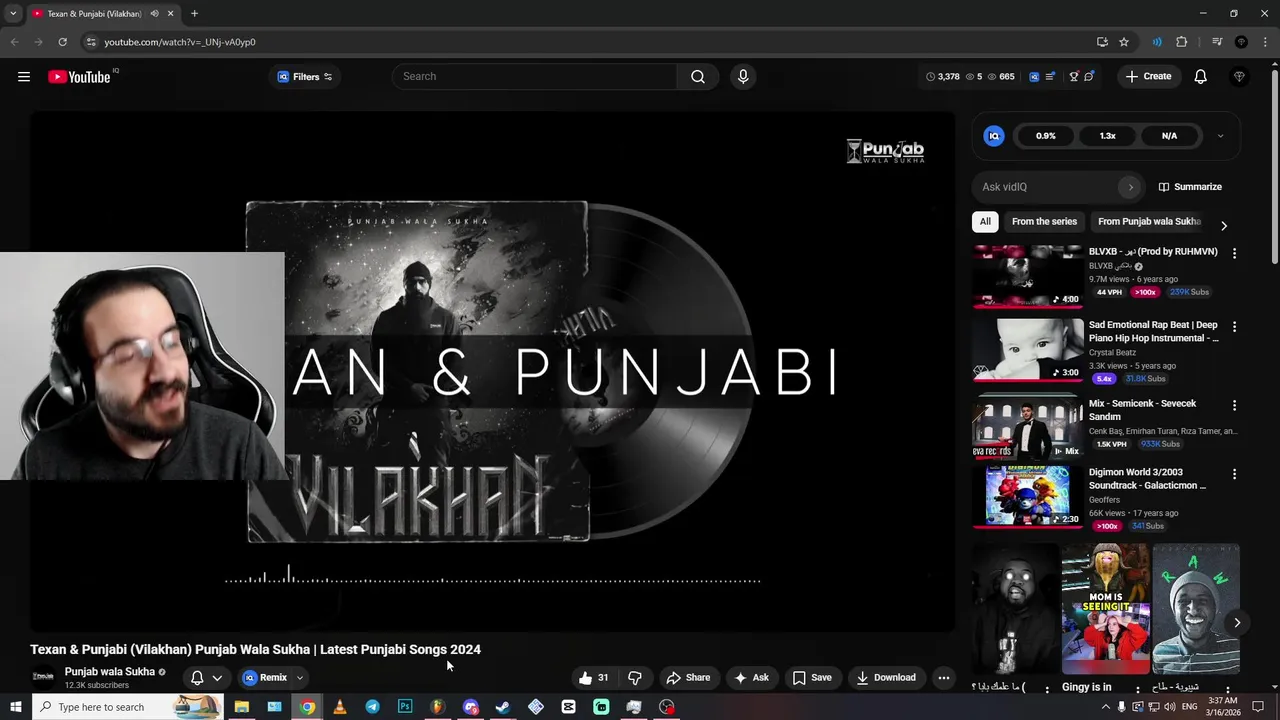1280x720 pixels.
Task: Click the Download button
Action: 886,678
